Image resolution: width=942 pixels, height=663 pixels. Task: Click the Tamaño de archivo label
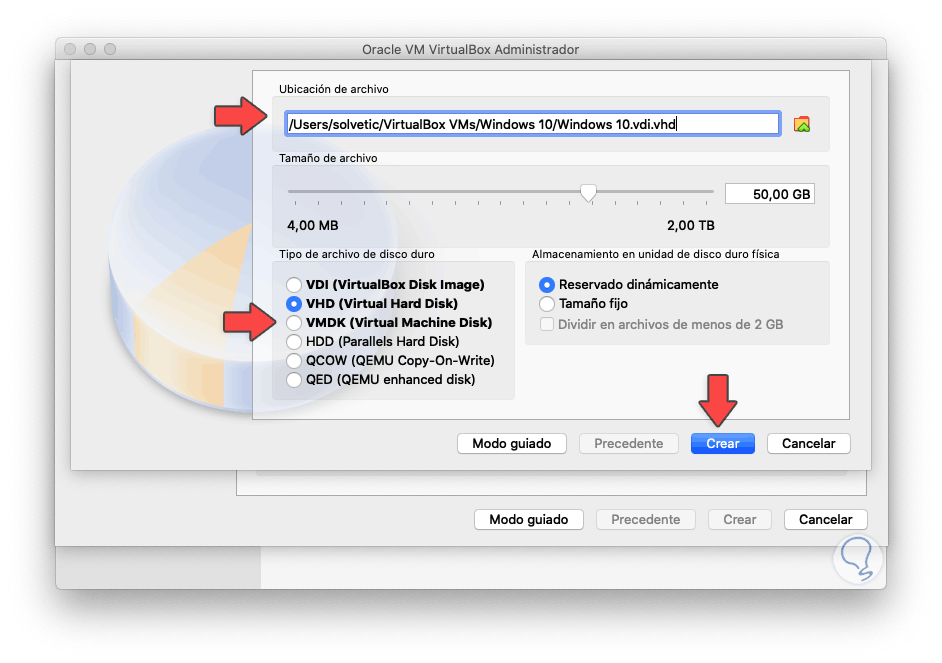tap(328, 158)
